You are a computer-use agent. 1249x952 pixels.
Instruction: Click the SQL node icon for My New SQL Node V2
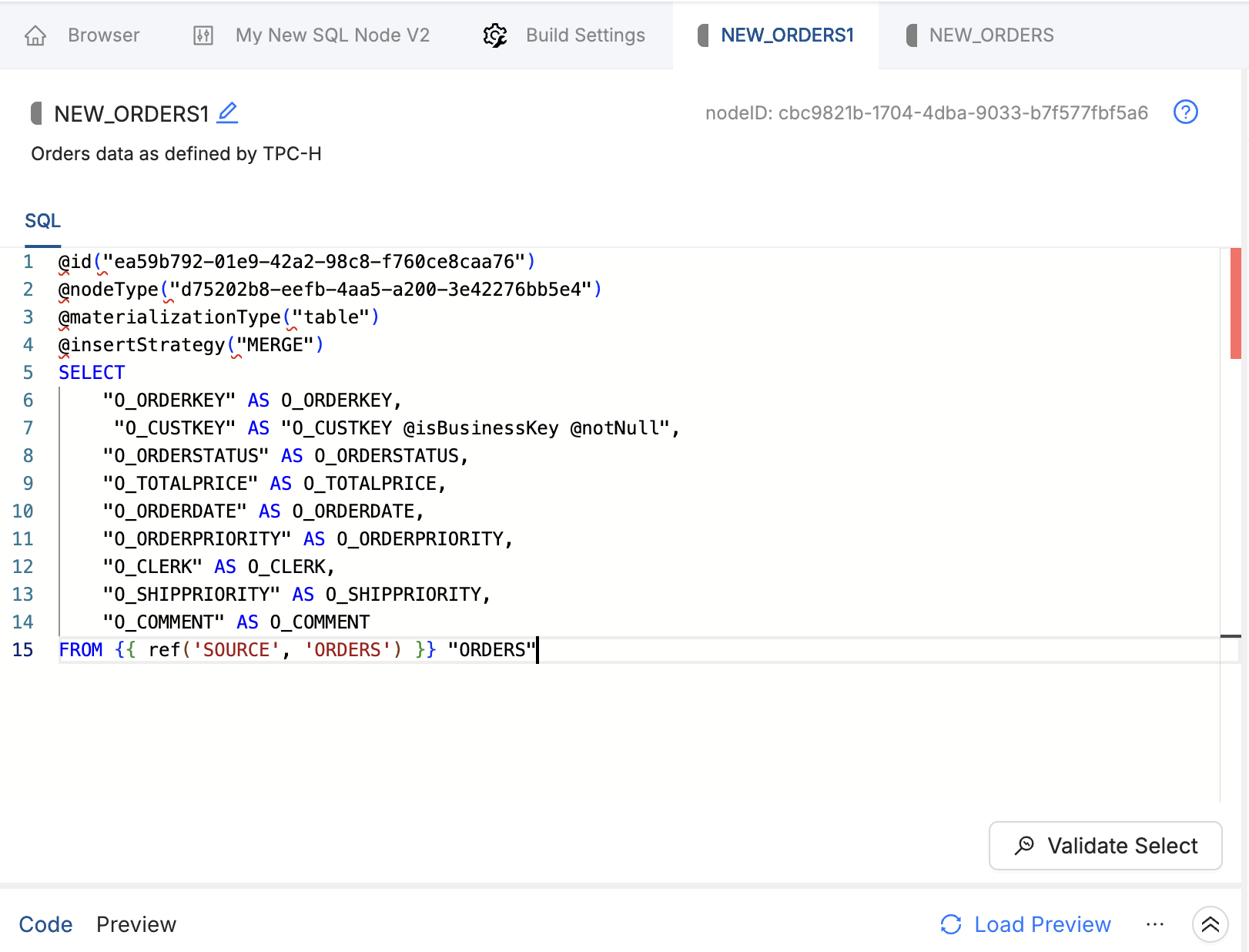coord(203,35)
